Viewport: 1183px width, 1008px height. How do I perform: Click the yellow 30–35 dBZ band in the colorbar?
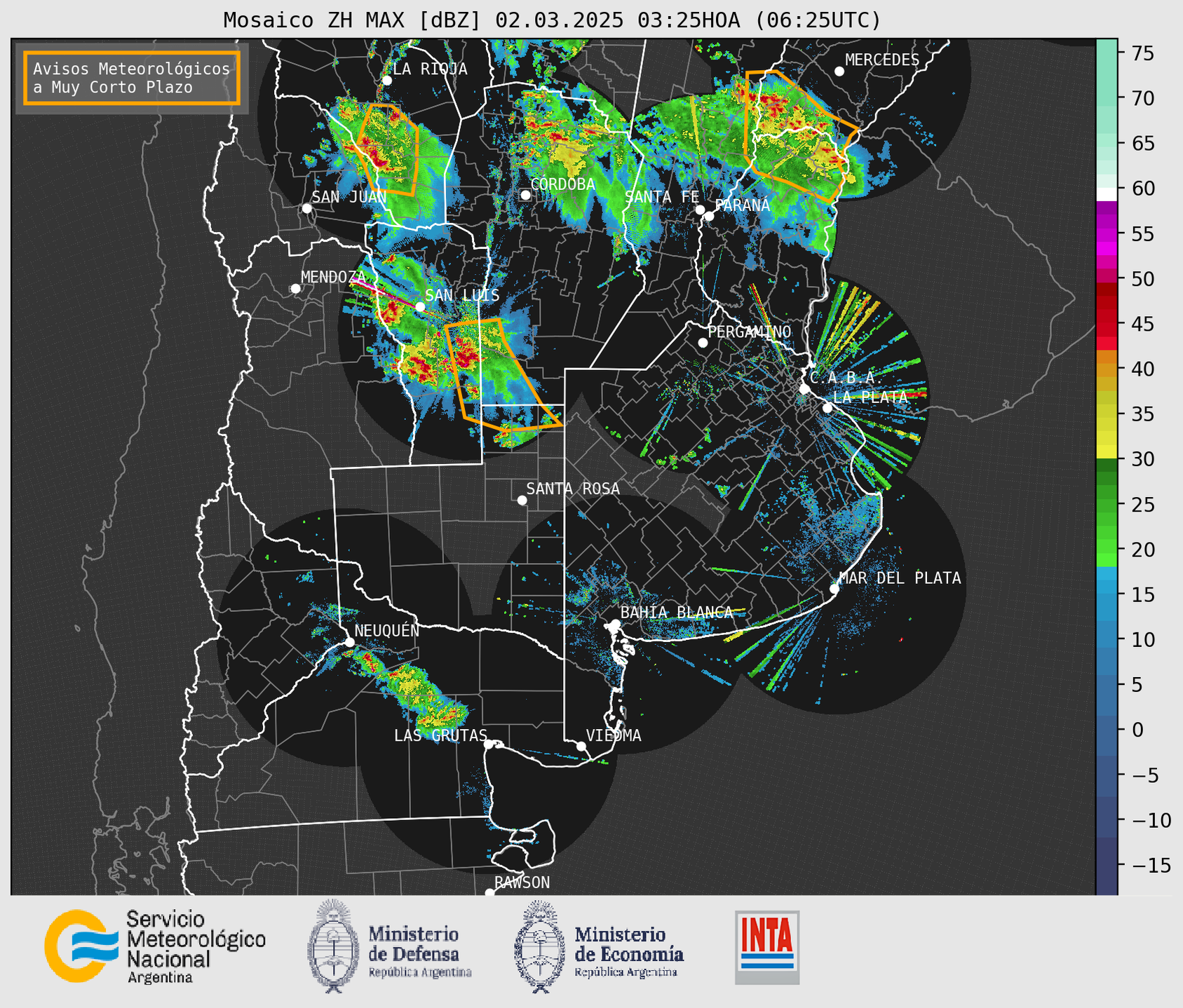pos(1107,437)
